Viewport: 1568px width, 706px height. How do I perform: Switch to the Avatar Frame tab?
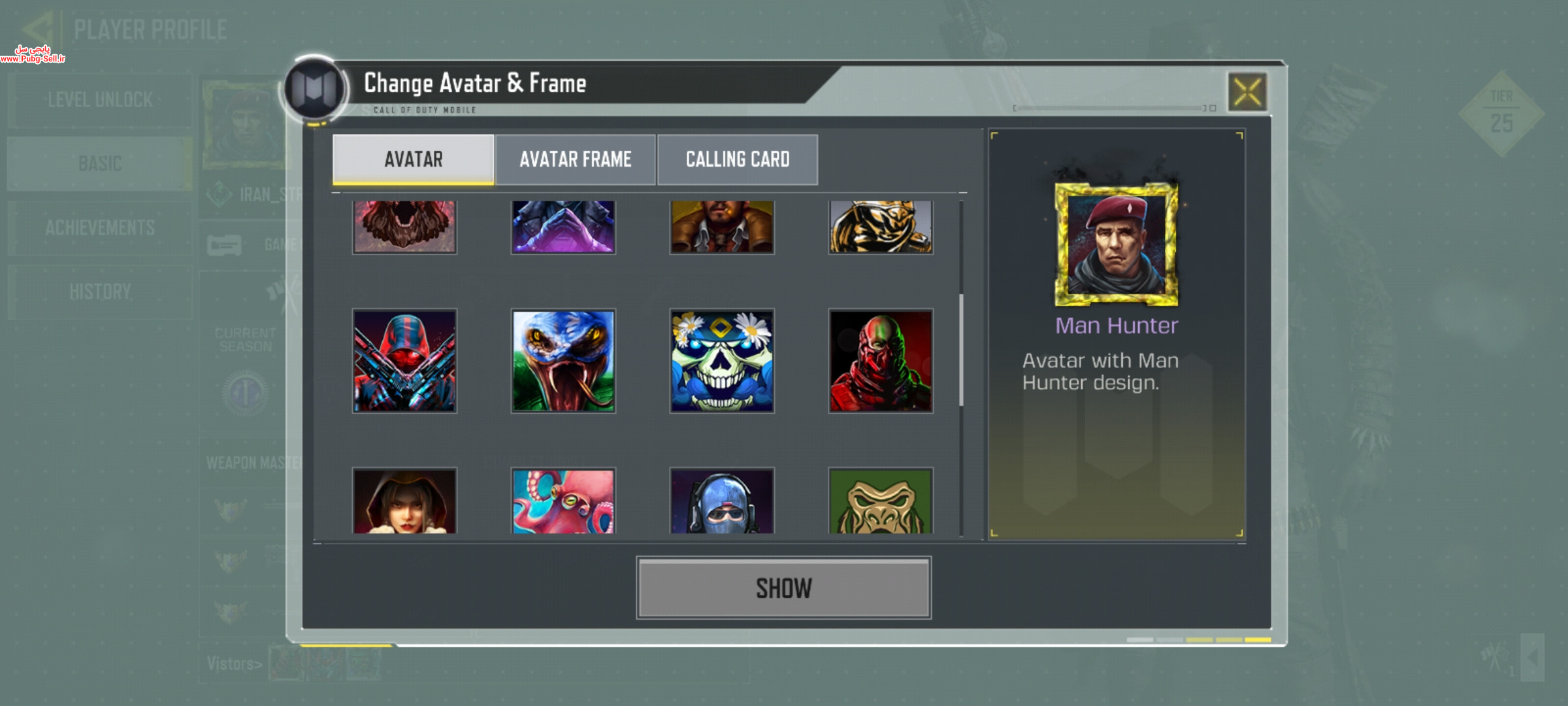coord(576,160)
